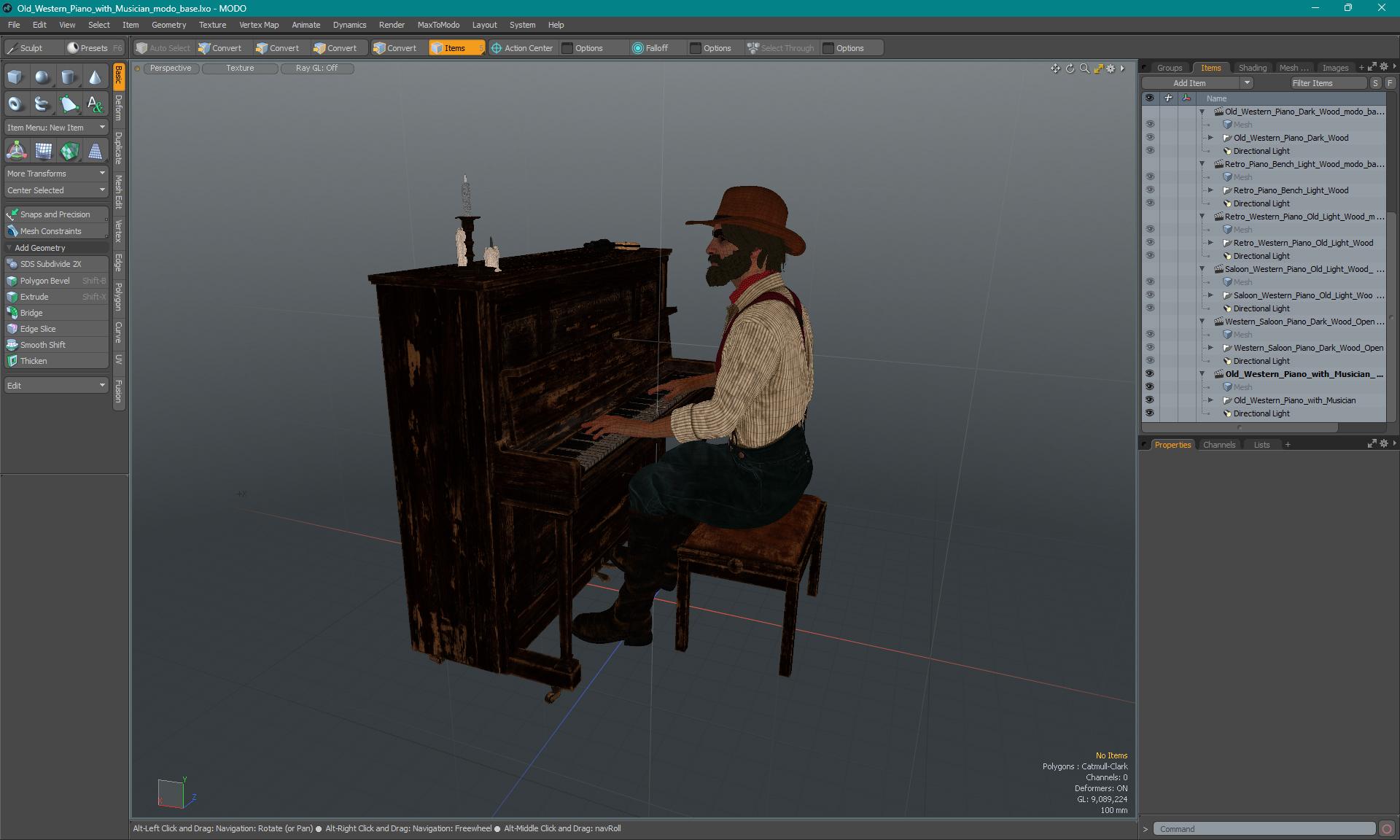Click the Snaps and Precision button

[56, 214]
